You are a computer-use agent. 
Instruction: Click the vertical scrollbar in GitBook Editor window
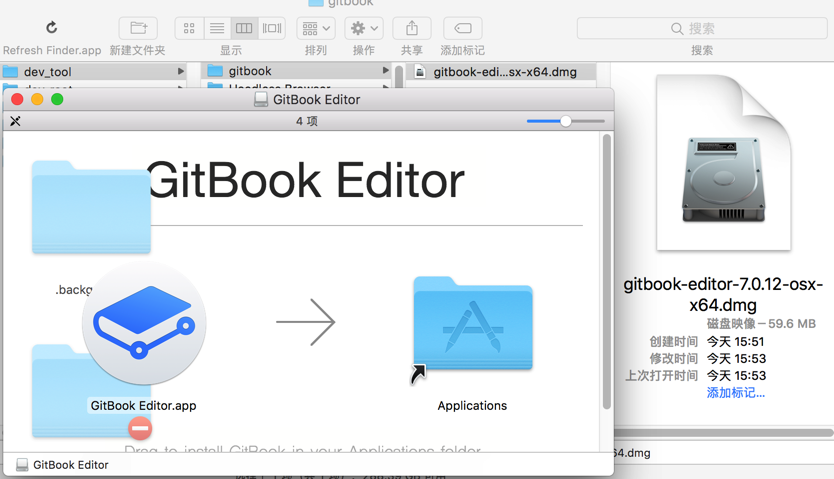[x=606, y=272]
